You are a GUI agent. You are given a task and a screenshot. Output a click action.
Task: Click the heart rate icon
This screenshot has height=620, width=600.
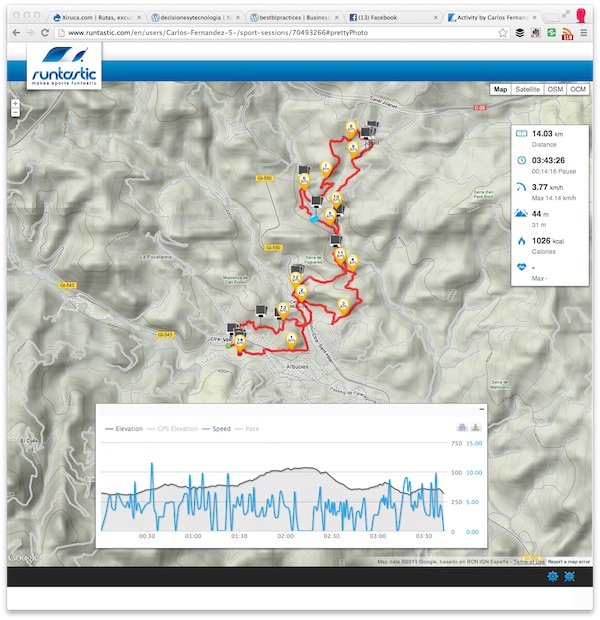(521, 267)
